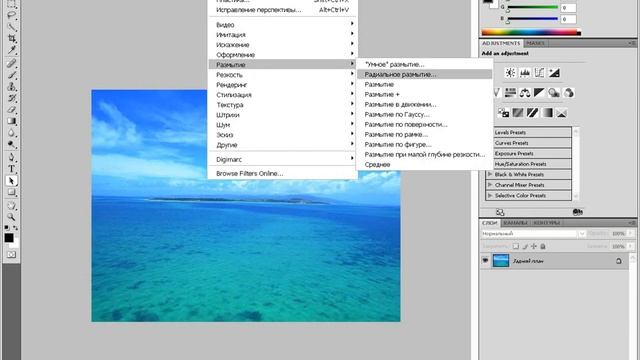Open Curves Presets list item

[x=529, y=143]
